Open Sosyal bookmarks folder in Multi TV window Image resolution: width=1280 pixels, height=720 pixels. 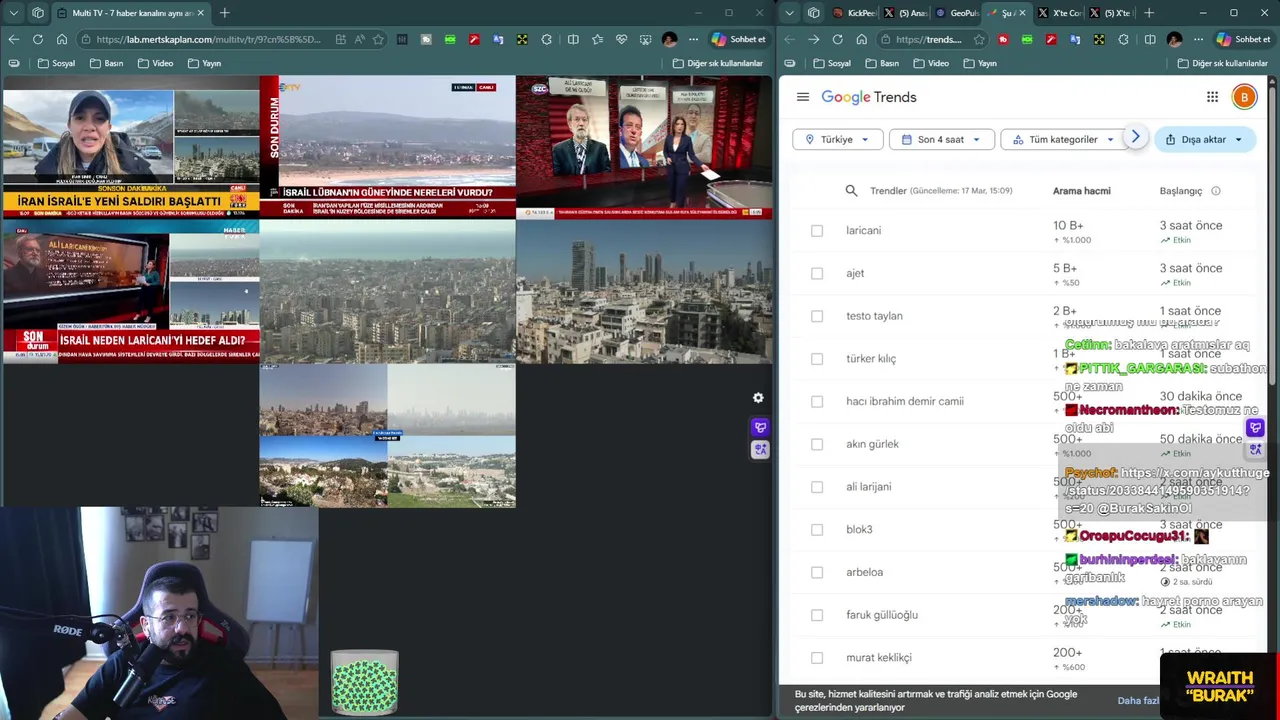(56, 63)
